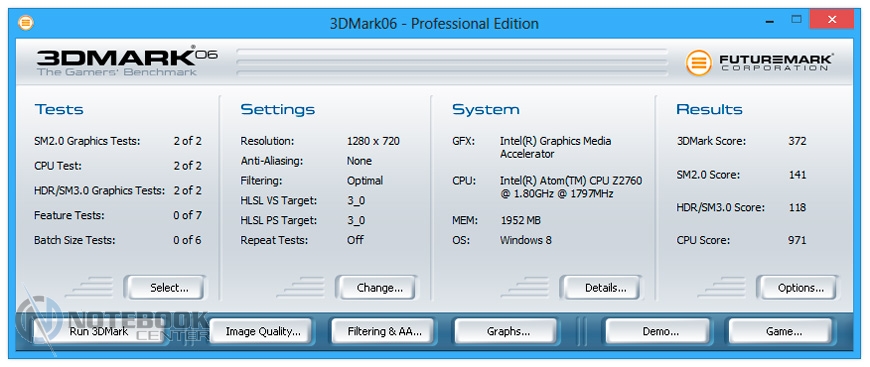Screen dimensions: 870x367
Task: Click the 3DMark Score value 372
Action: [797, 141]
